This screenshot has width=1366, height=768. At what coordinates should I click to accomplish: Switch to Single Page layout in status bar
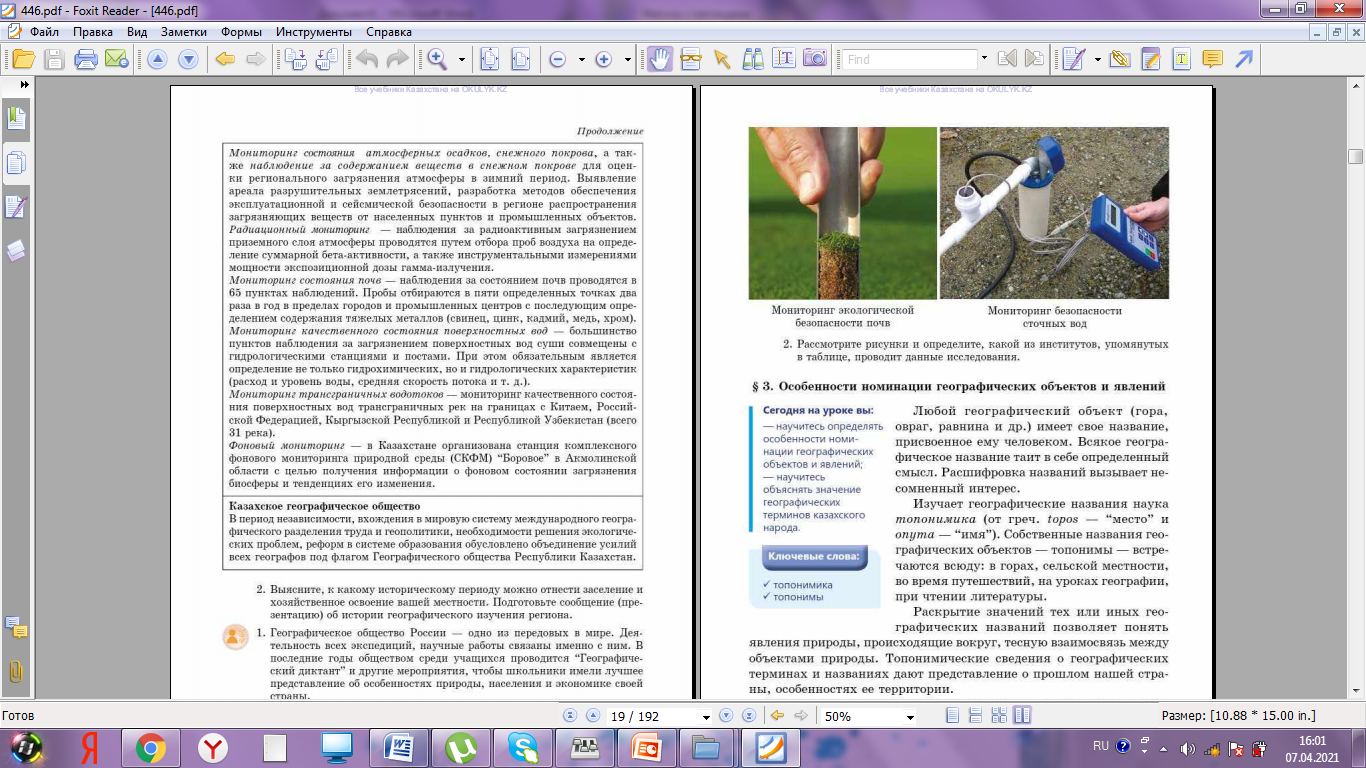coord(952,716)
